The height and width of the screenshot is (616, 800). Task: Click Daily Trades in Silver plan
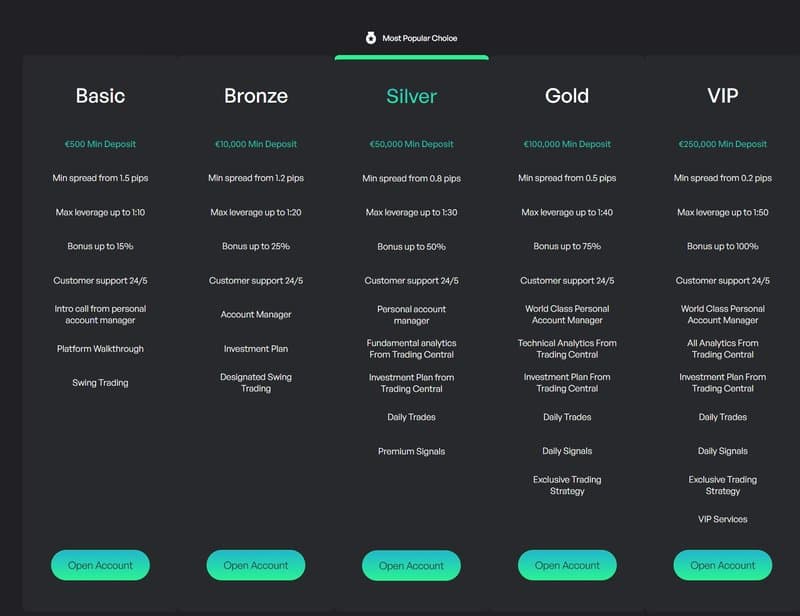[x=411, y=417]
